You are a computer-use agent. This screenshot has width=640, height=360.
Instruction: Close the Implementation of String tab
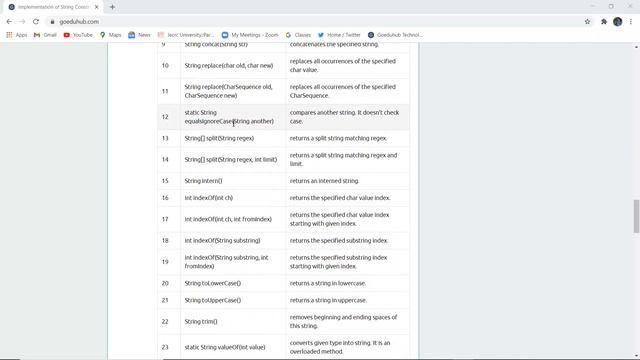point(97,7)
